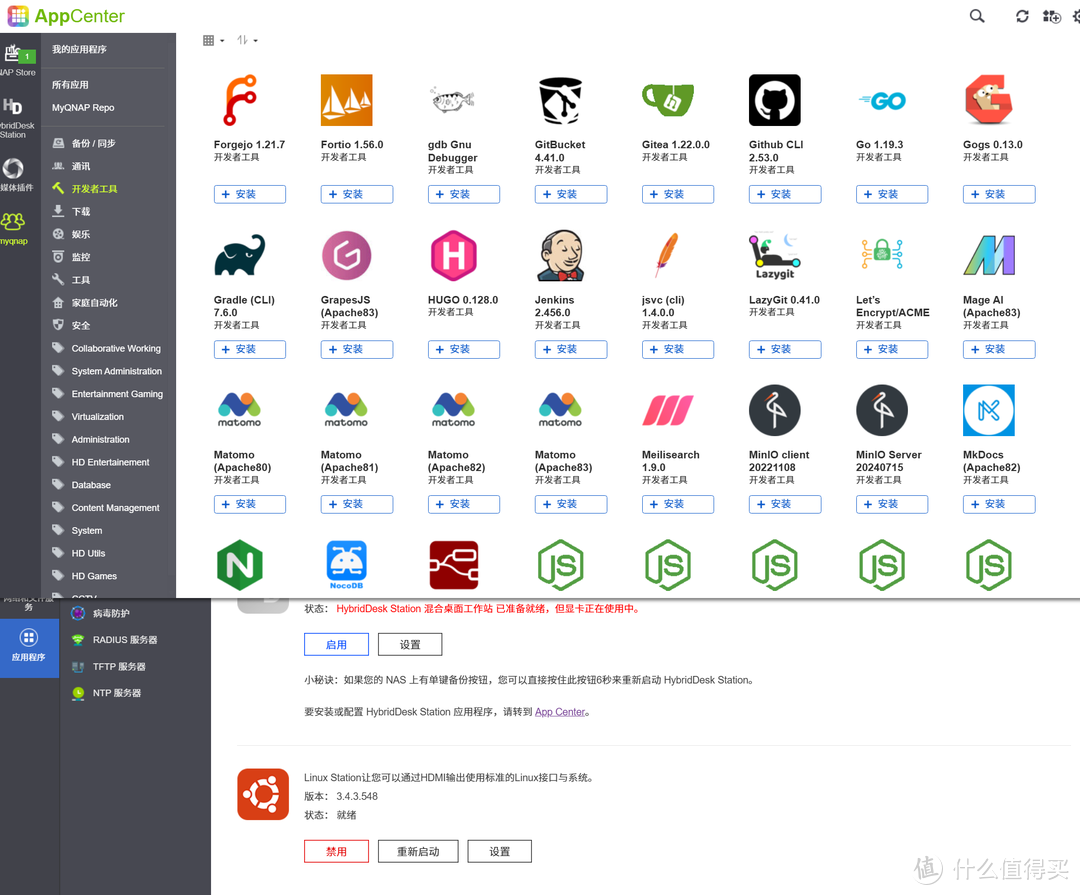Viewport: 1080px width, 895px height.
Task: Install Forgejo 1.21.7
Action: (x=249, y=194)
